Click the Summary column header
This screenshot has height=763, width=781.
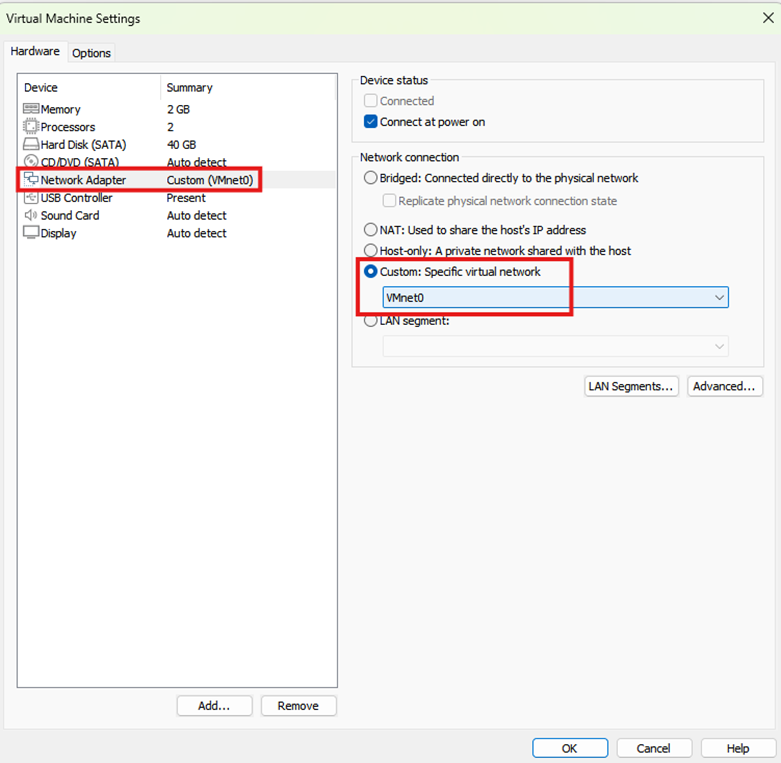[190, 88]
